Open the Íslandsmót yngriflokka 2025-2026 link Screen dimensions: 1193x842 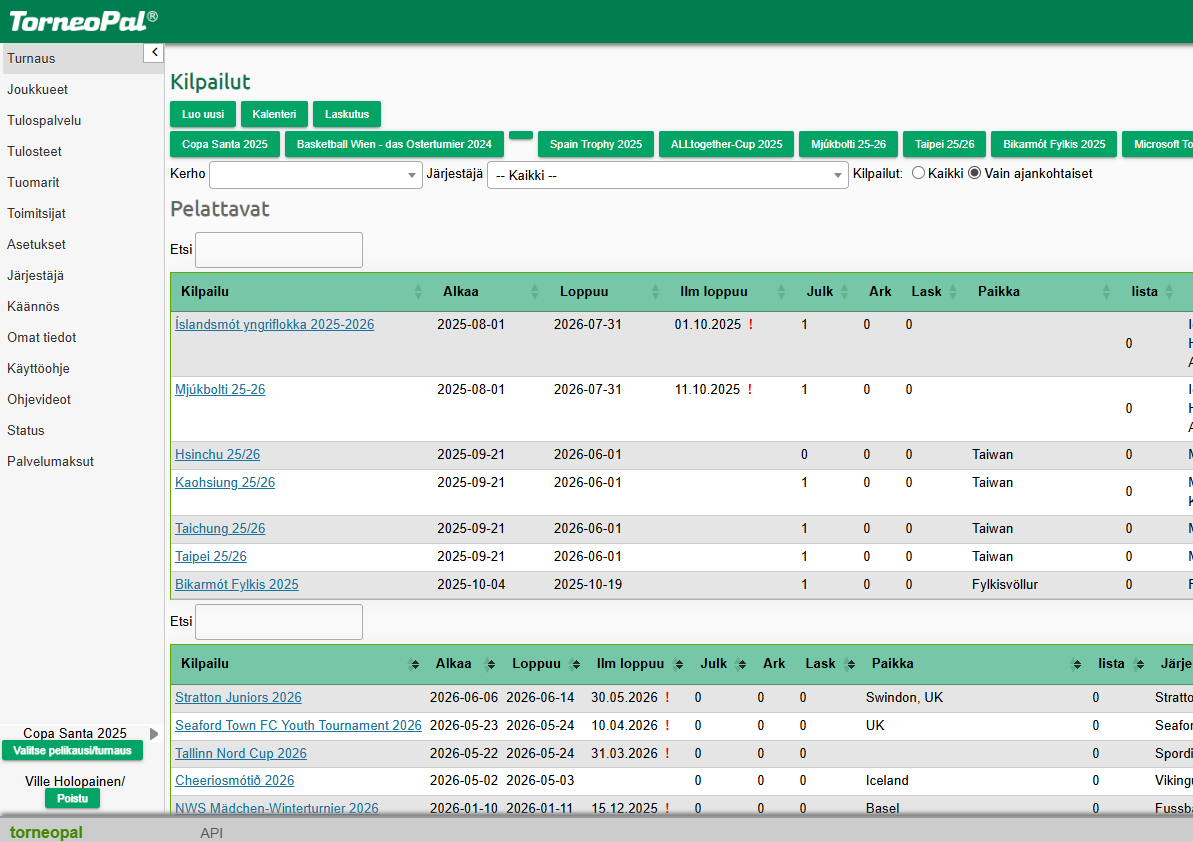click(275, 324)
